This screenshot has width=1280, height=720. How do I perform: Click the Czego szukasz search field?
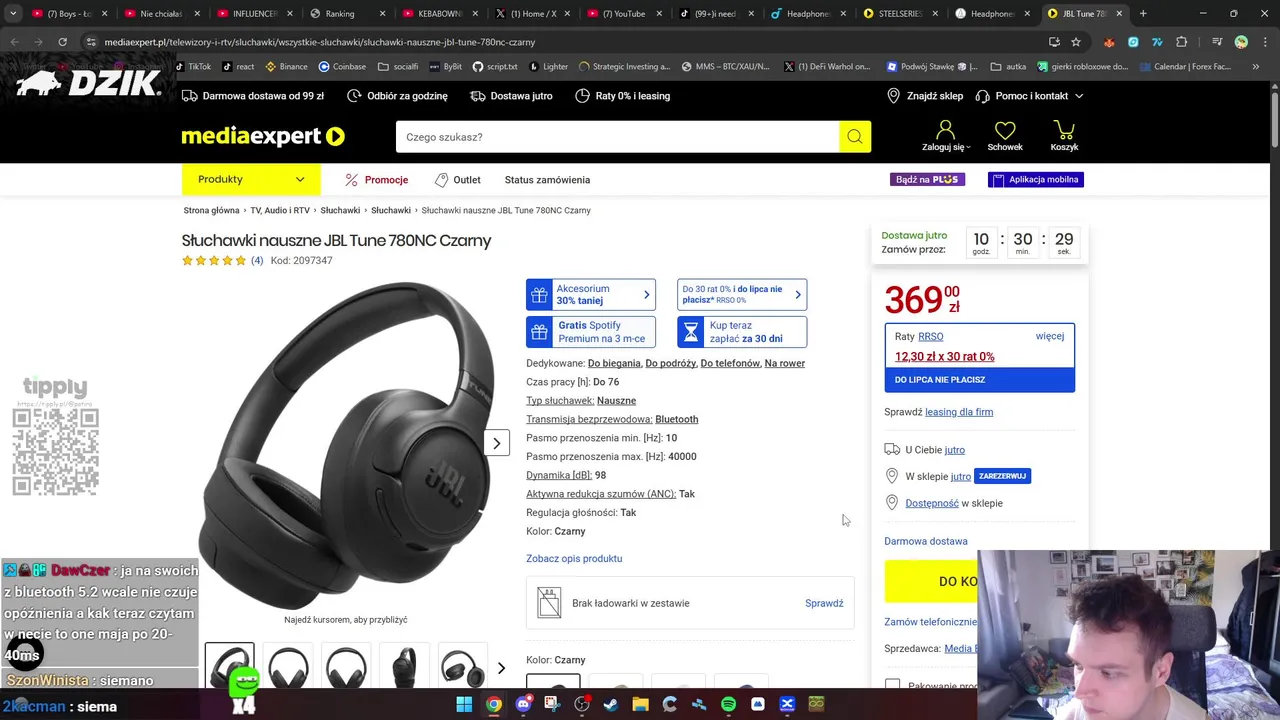click(x=617, y=137)
